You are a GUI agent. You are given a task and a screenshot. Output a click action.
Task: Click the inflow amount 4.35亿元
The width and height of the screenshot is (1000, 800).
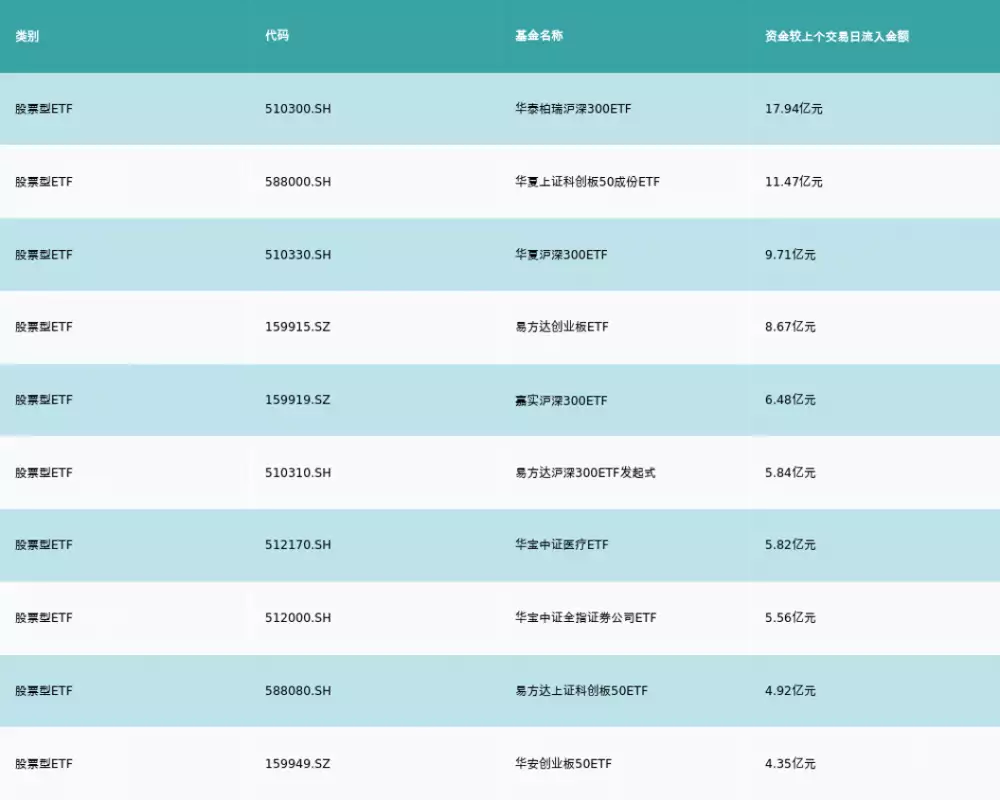790,764
